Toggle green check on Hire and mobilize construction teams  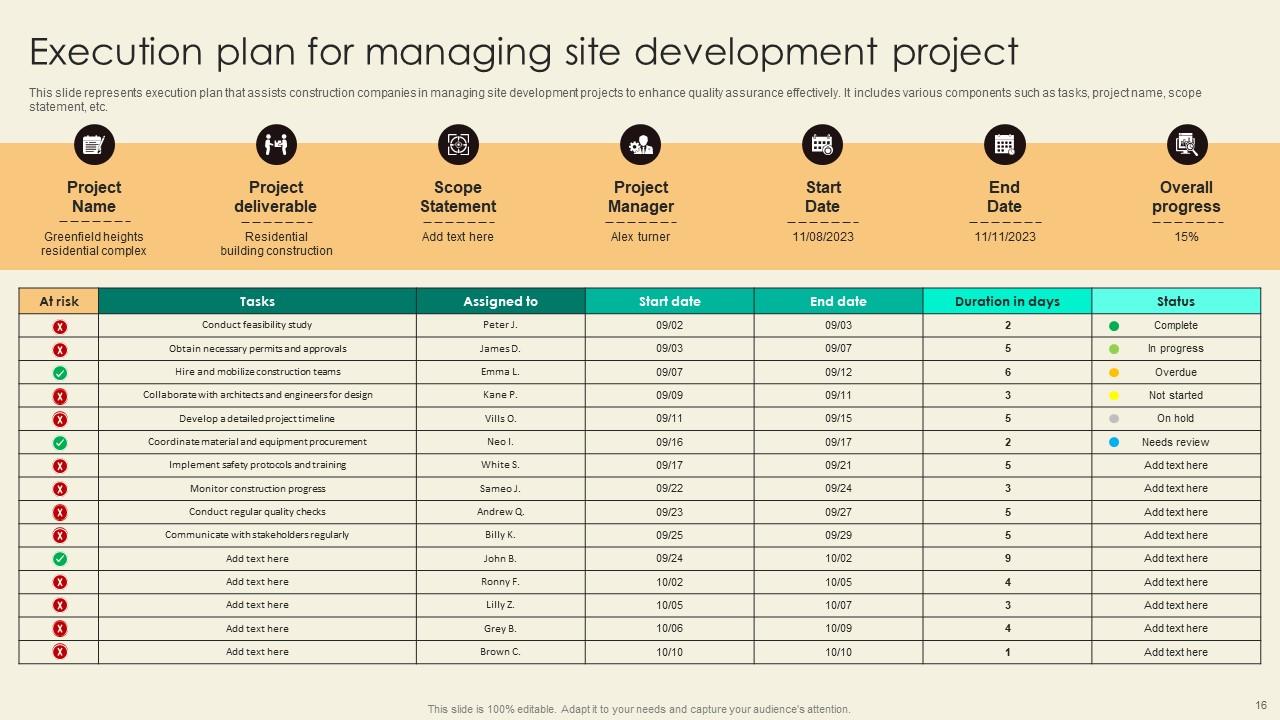[x=57, y=371]
